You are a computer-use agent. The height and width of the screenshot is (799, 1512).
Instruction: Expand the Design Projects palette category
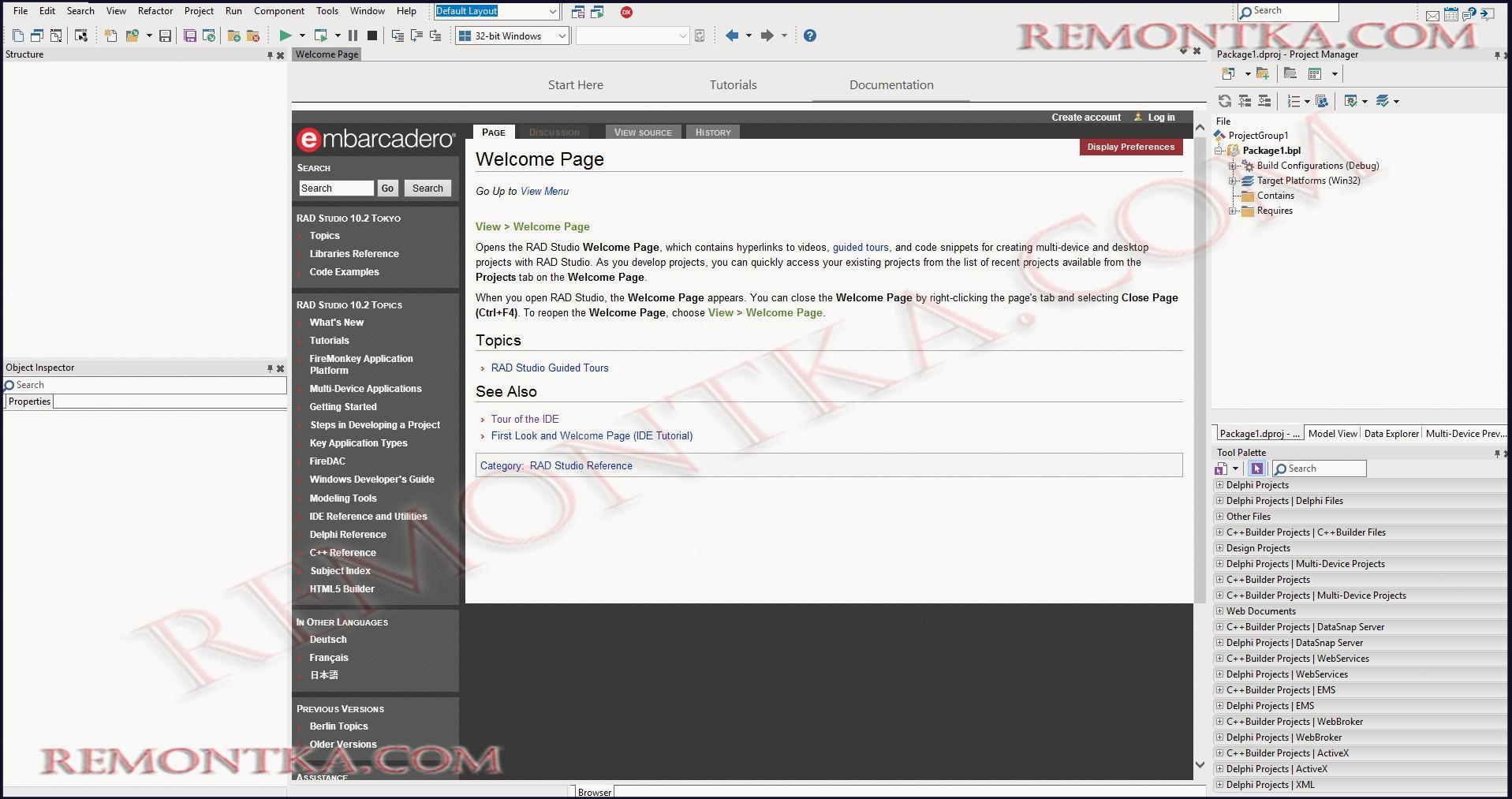pos(1219,548)
